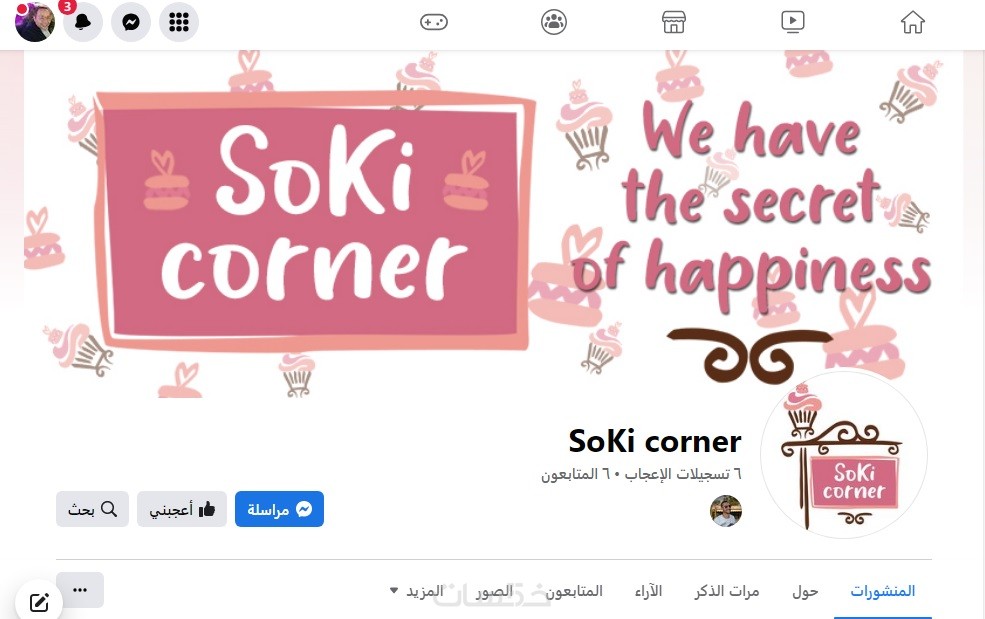Open the notifications bell icon

[x=83, y=22]
